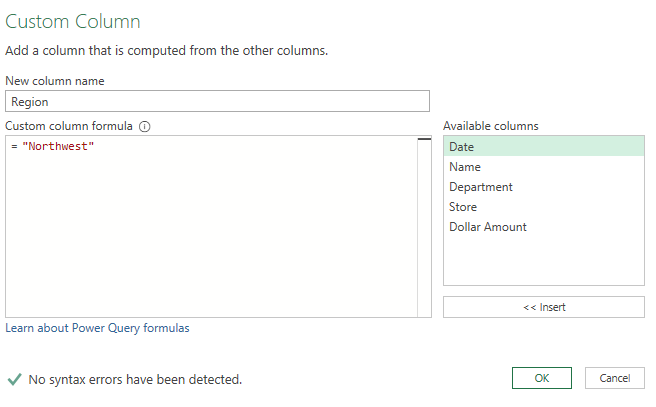Screen dimensions: 656x407
Task: Select Date in Available columns
Action: pyautogui.click(x=543, y=146)
